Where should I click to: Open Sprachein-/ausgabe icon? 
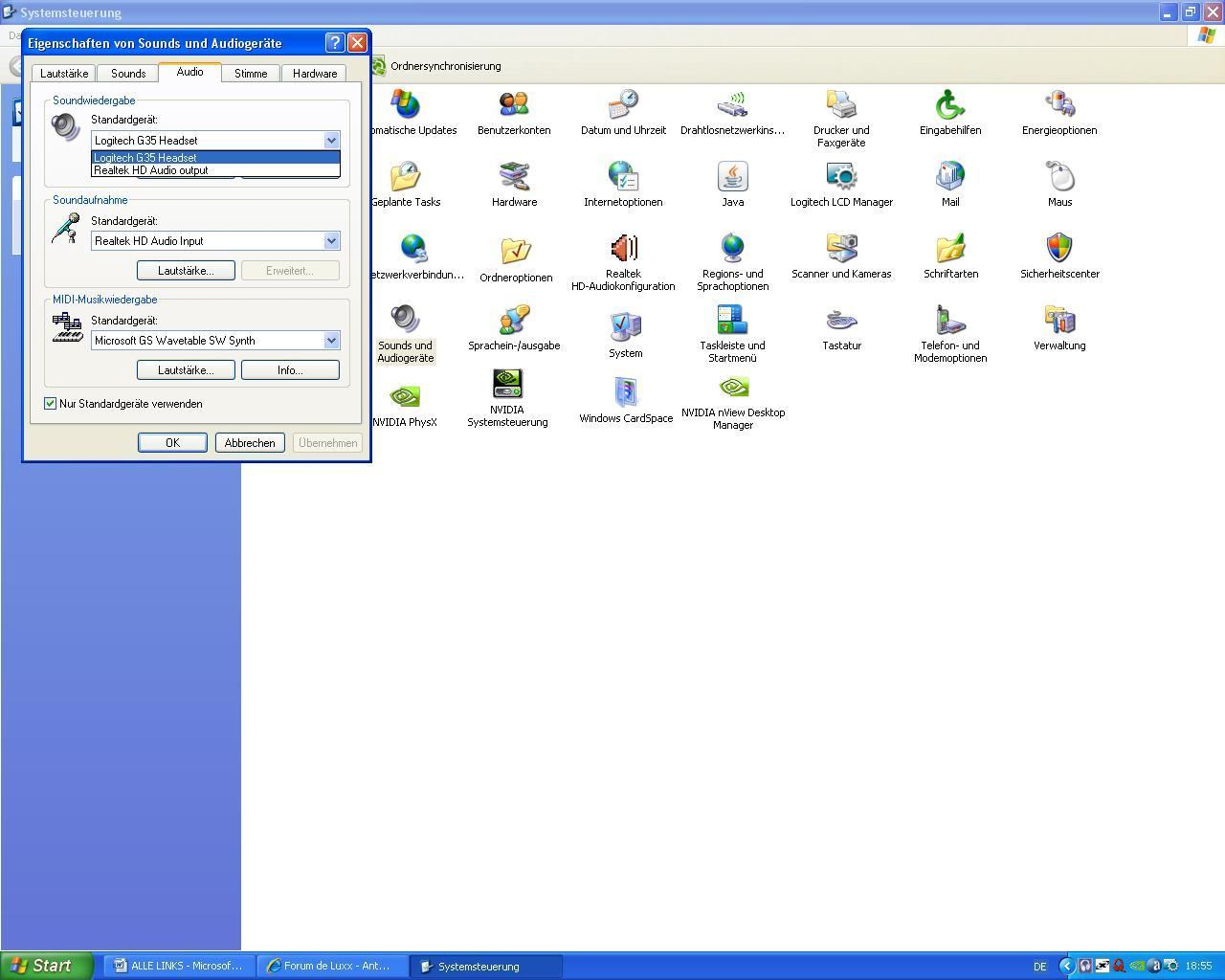(x=514, y=328)
